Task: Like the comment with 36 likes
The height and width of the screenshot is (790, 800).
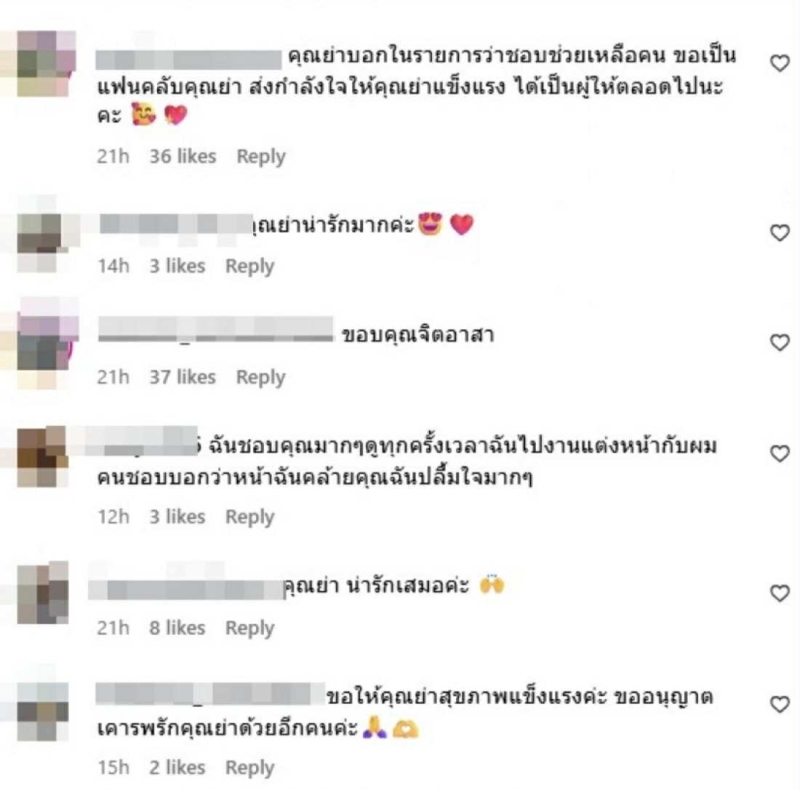Action: point(779,63)
